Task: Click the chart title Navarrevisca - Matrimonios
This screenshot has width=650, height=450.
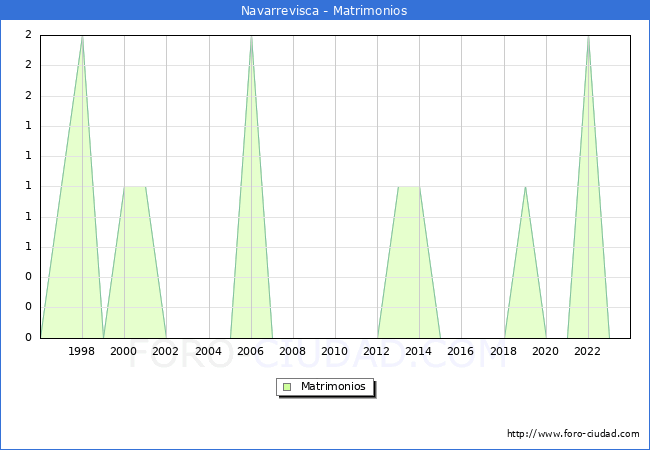Action: (x=324, y=11)
